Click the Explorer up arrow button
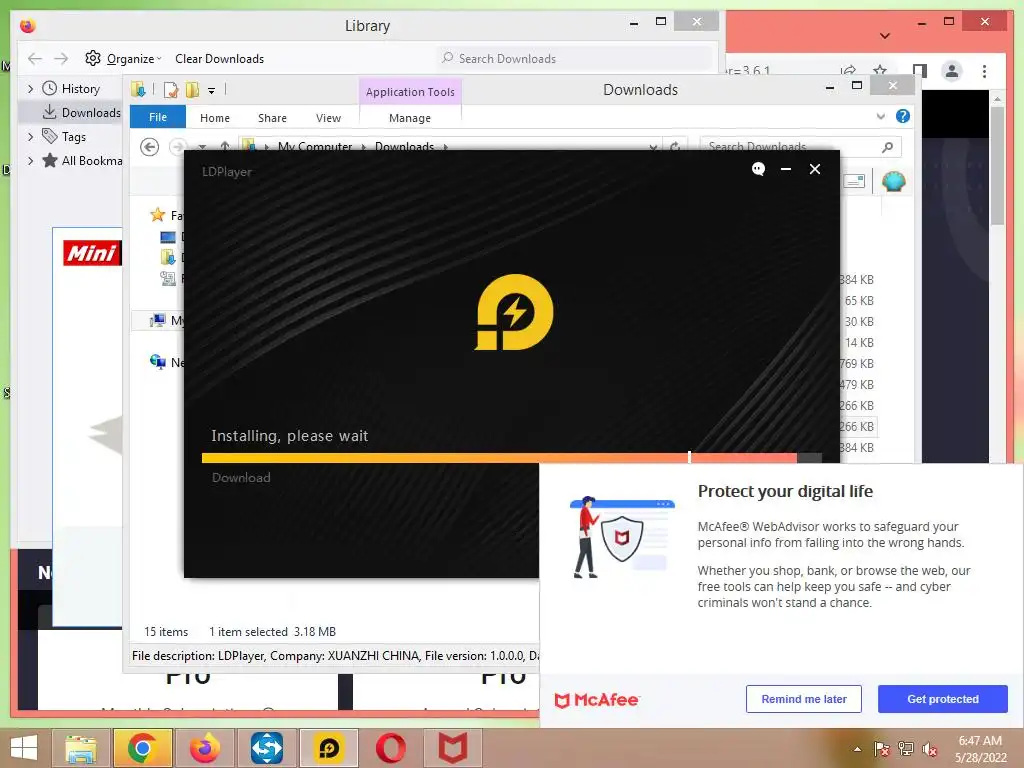 pyautogui.click(x=225, y=146)
